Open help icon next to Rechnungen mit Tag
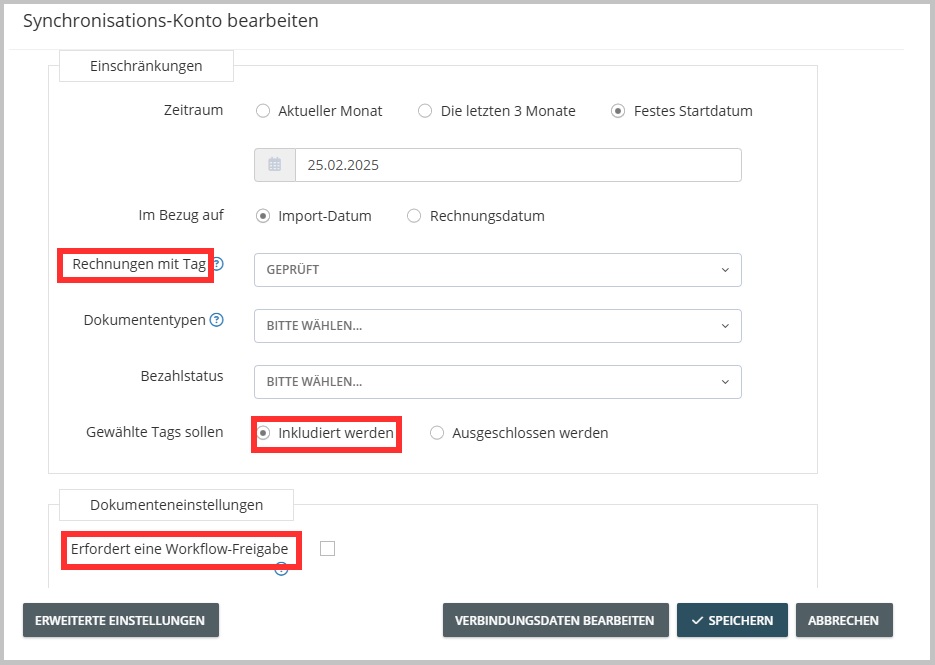 tap(218, 264)
